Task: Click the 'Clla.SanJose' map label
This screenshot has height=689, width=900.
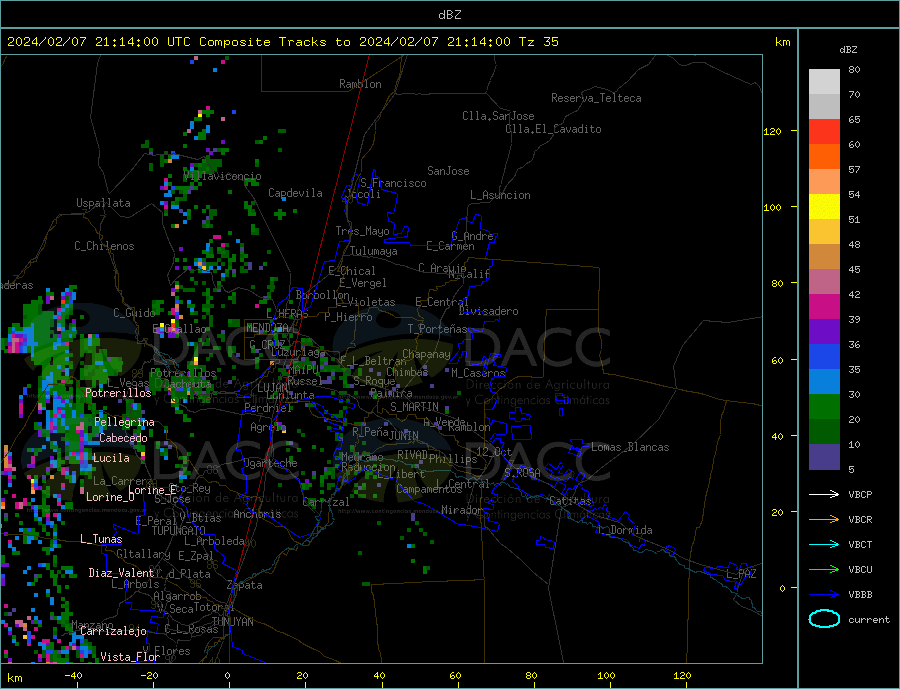Action: click(x=498, y=117)
